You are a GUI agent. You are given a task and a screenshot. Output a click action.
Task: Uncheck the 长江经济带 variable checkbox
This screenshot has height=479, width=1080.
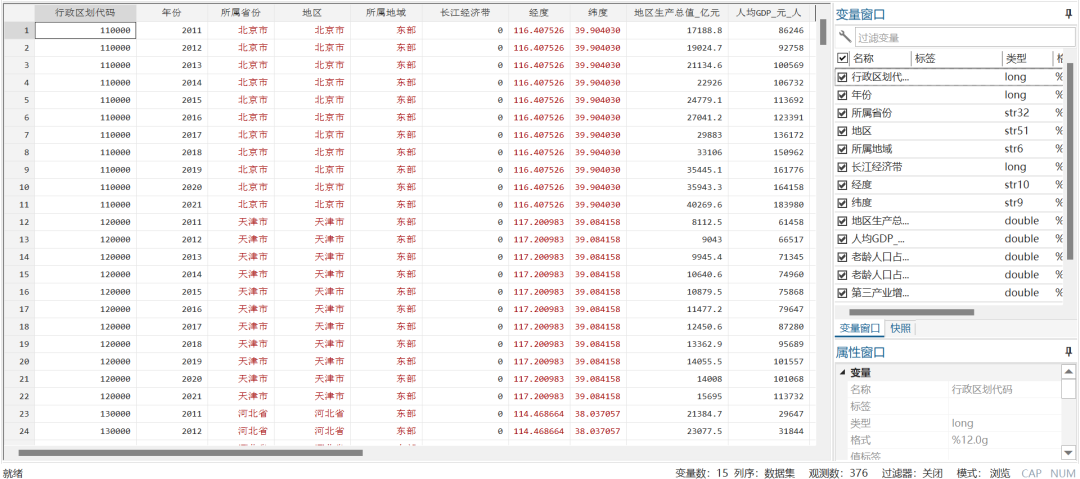click(x=842, y=167)
